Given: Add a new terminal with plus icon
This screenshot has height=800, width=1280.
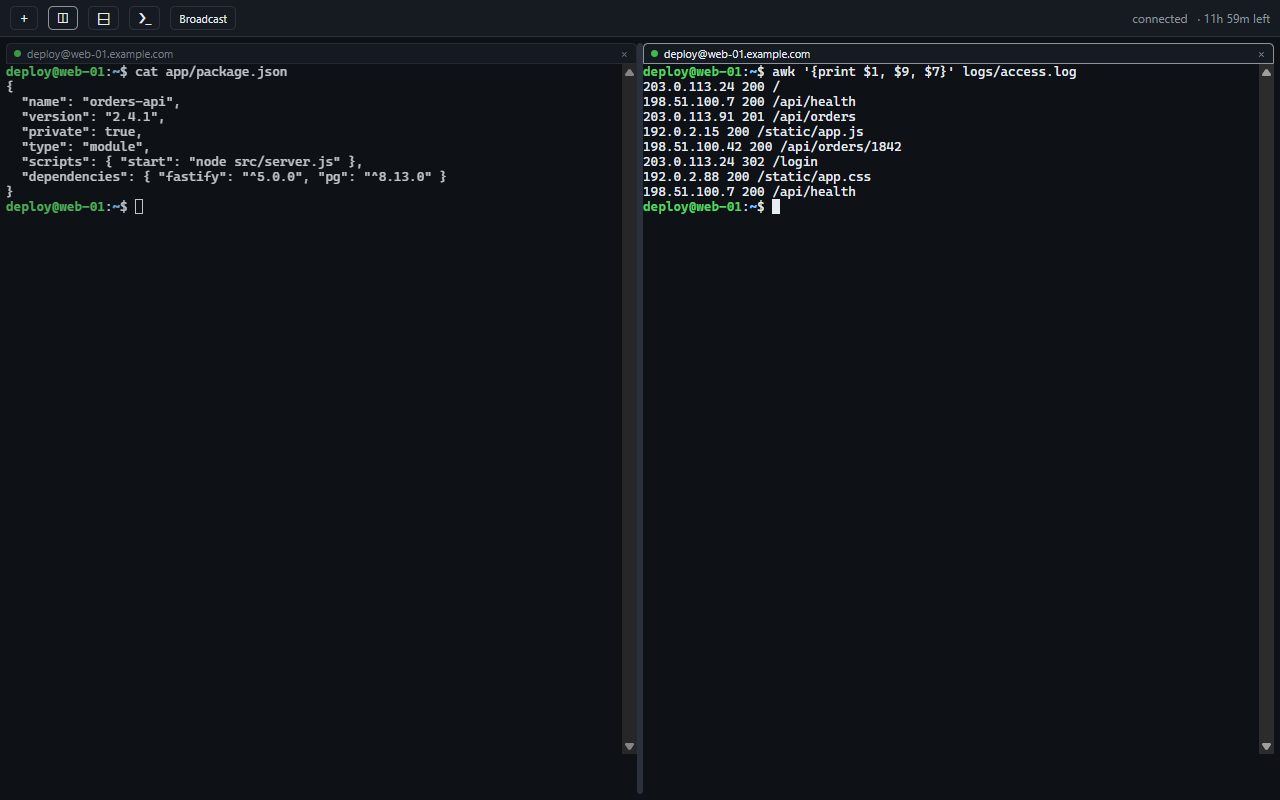Looking at the screenshot, I should coord(24,18).
